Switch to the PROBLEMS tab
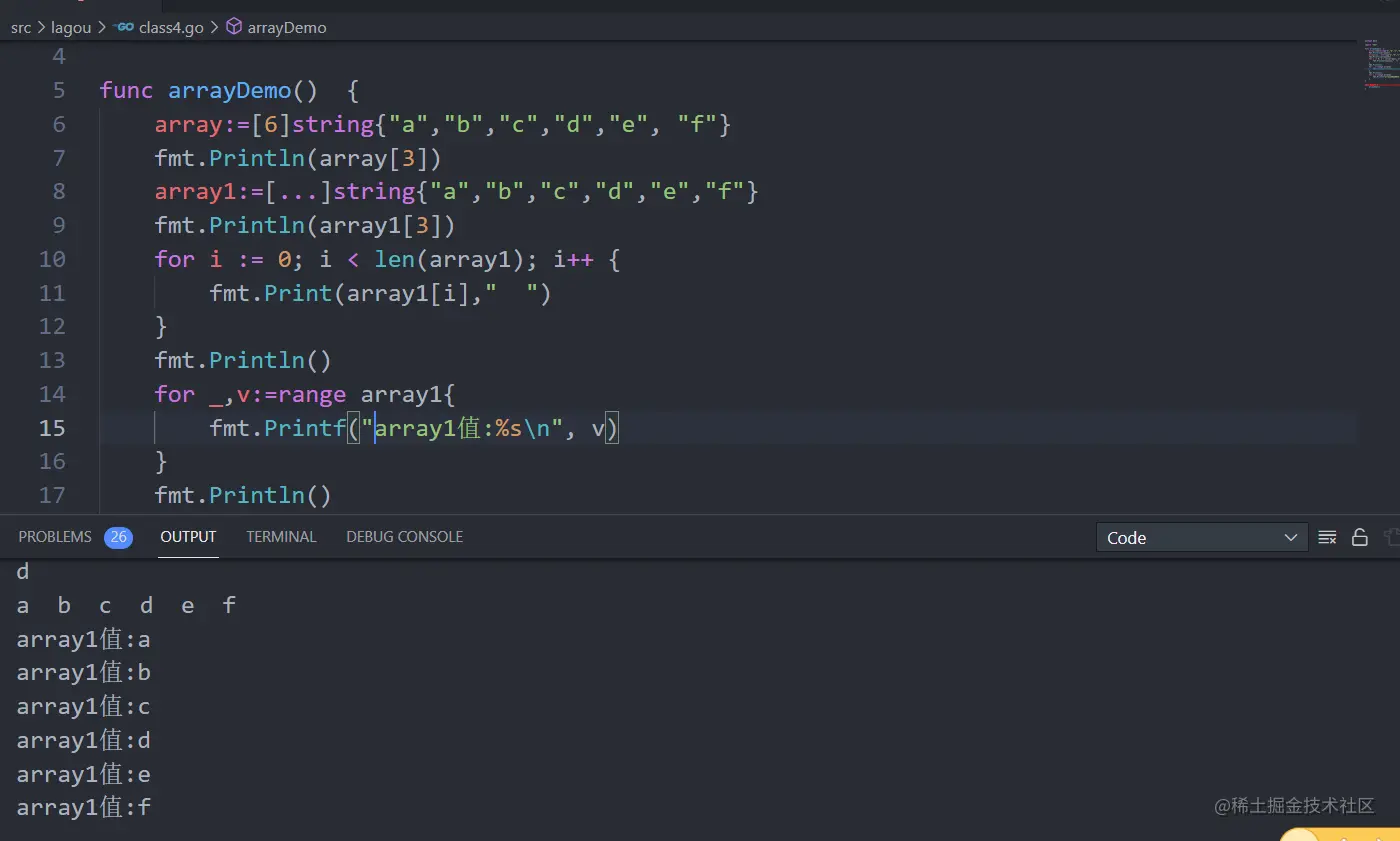The image size is (1400, 841). [x=55, y=537]
